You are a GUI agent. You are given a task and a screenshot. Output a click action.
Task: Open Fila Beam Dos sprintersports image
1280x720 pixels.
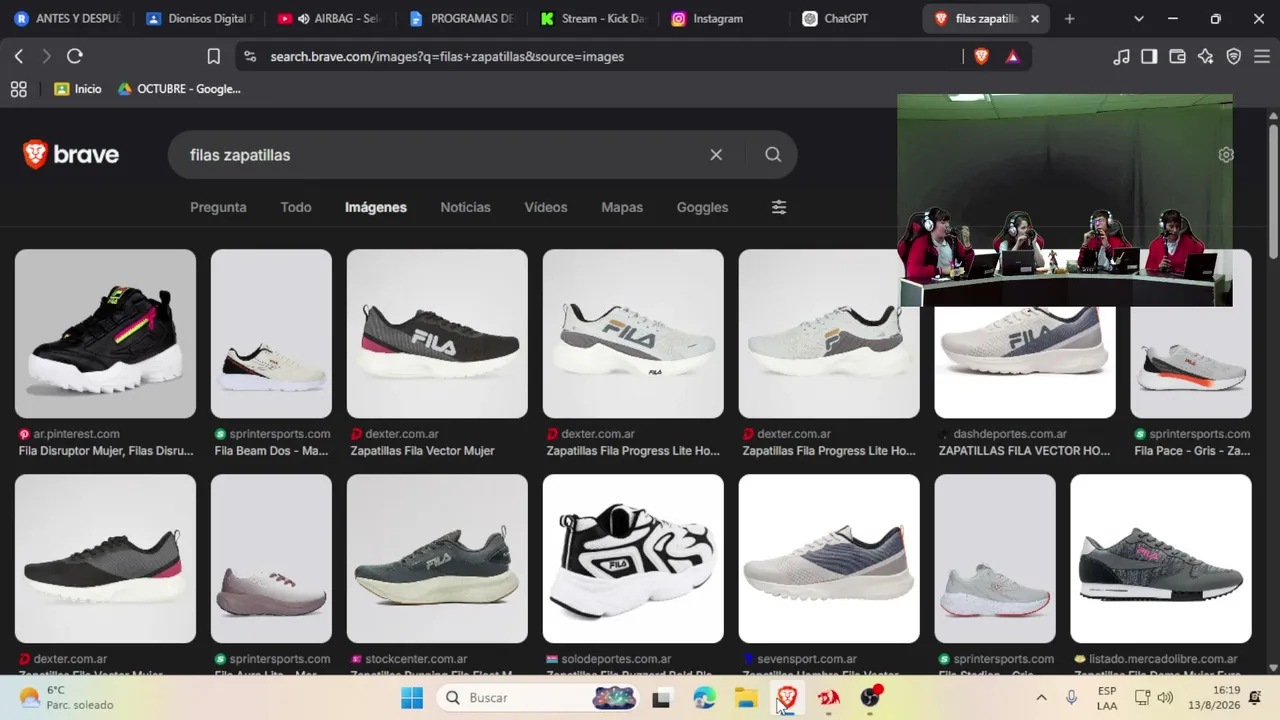[271, 333]
